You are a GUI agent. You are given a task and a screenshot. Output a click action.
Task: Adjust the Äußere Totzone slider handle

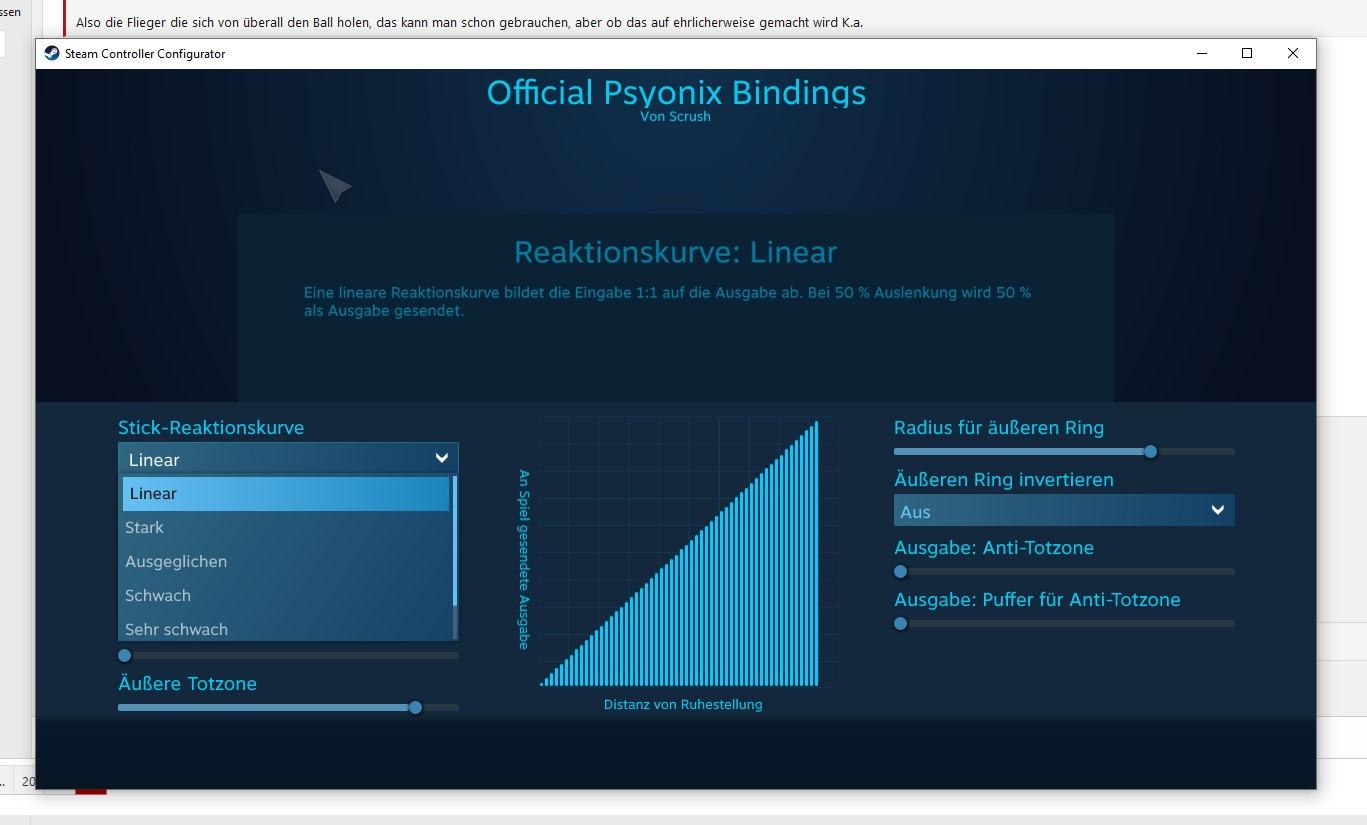pos(416,707)
